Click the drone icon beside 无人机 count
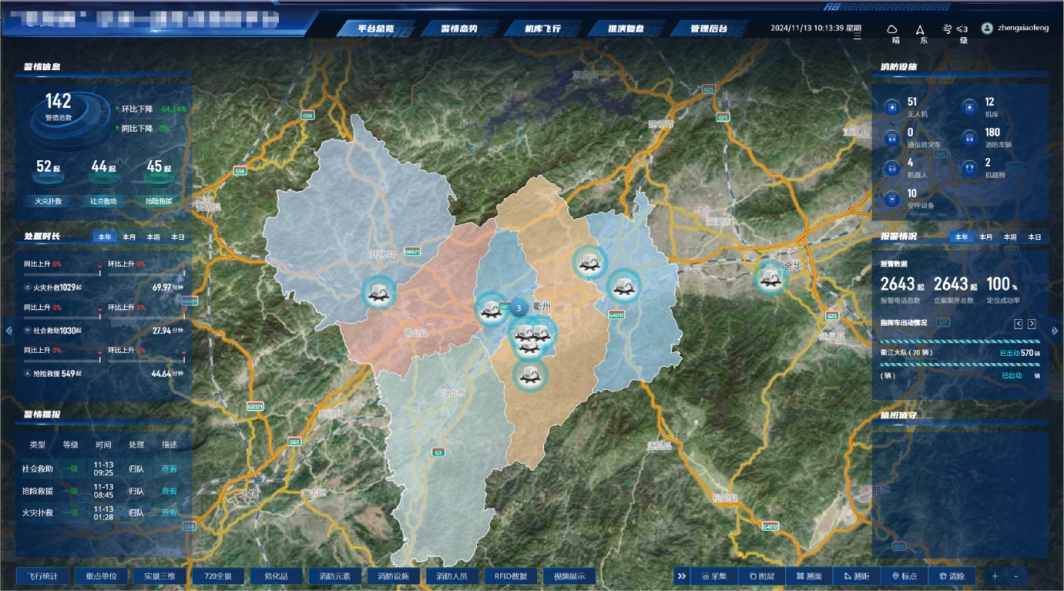 point(890,105)
